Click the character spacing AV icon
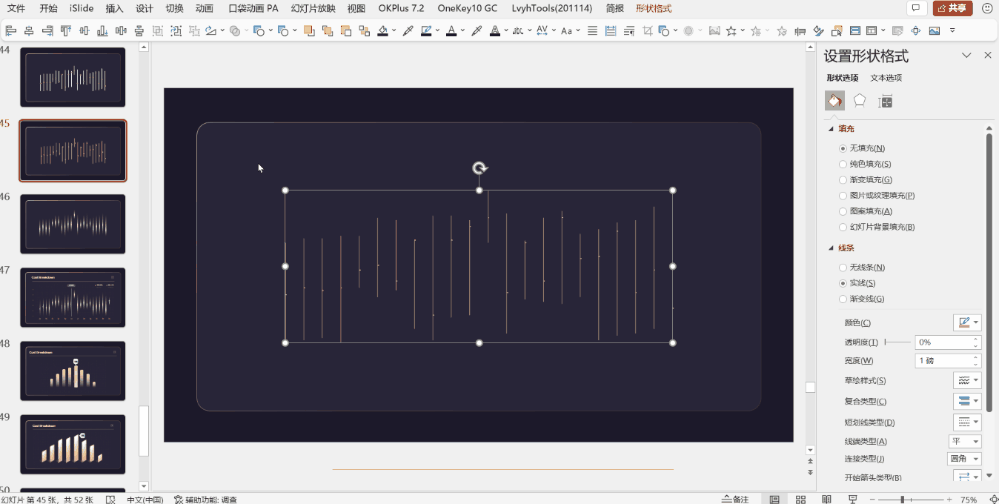 click(x=542, y=31)
